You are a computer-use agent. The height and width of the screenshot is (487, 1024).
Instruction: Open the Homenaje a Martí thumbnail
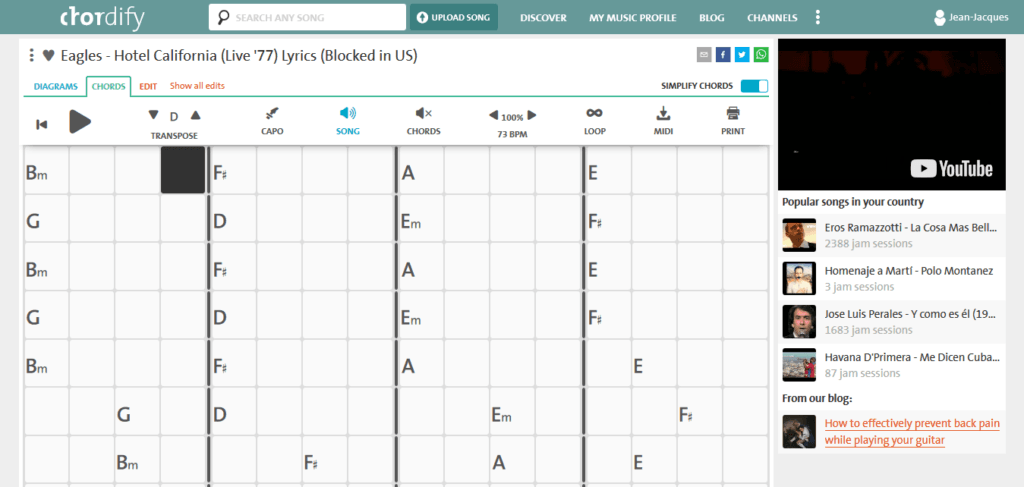[x=799, y=278]
